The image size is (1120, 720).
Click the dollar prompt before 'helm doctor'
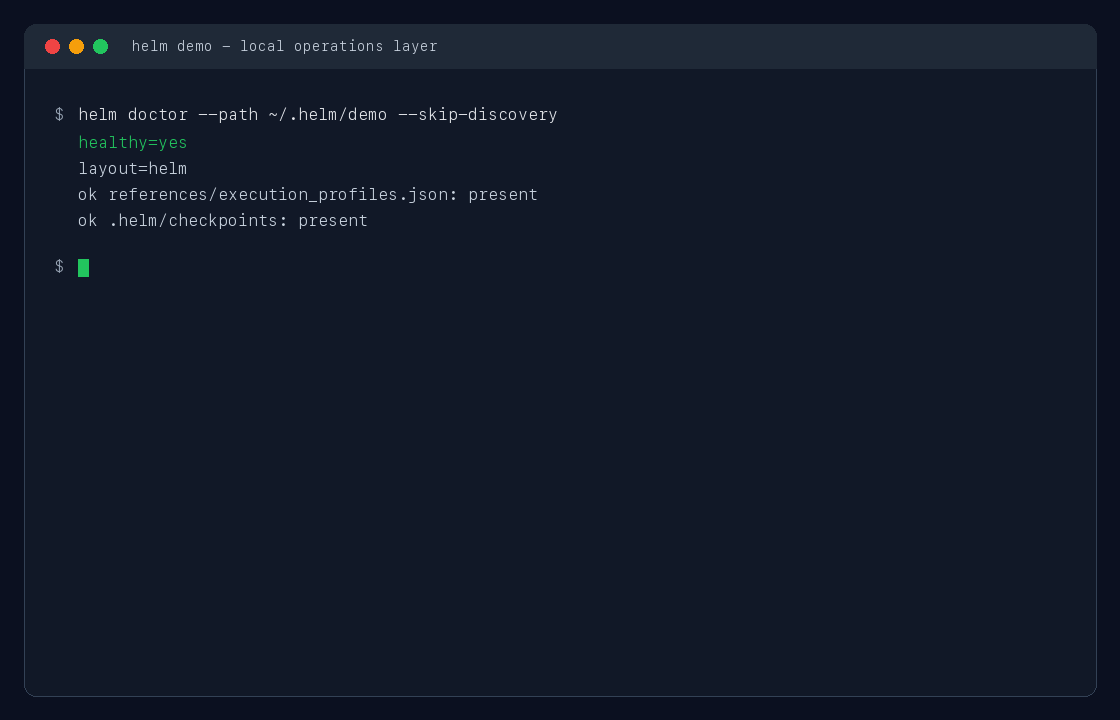(59, 115)
